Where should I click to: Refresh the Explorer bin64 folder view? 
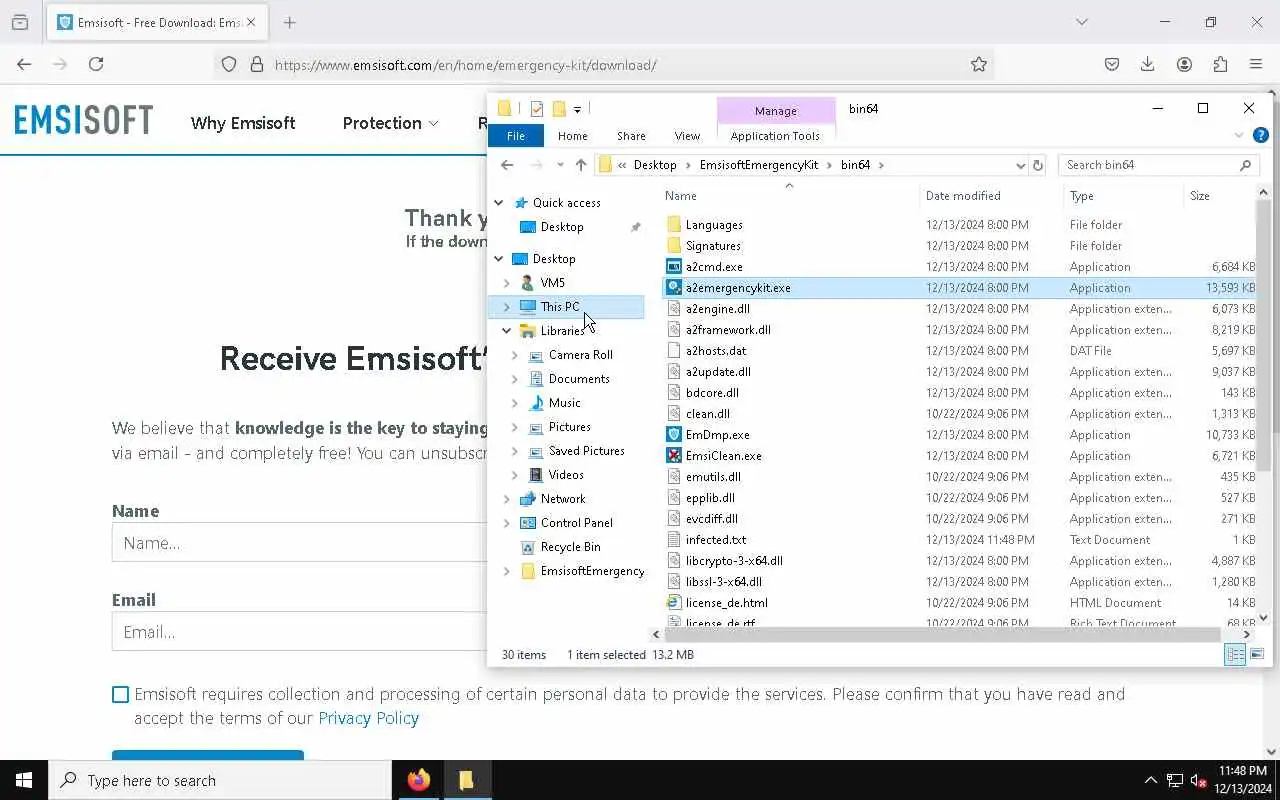pyautogui.click(x=1038, y=165)
